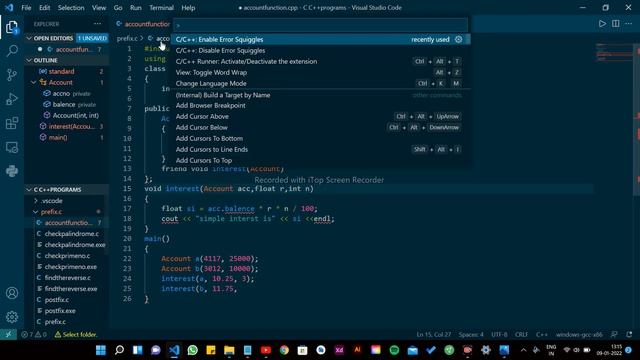The width and height of the screenshot is (640, 360).
Task: Show hidden icons in system tray
Action: [523, 350]
